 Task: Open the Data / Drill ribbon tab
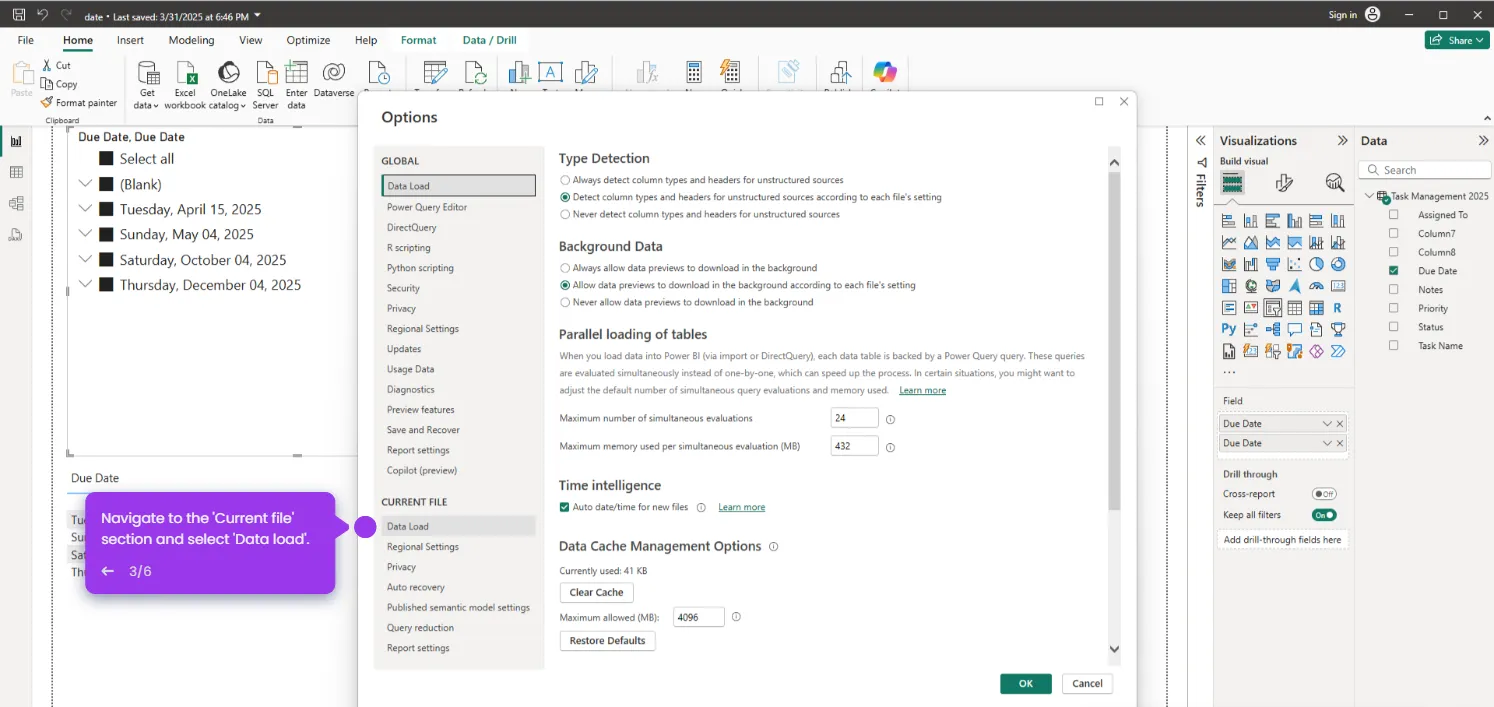[489, 40]
